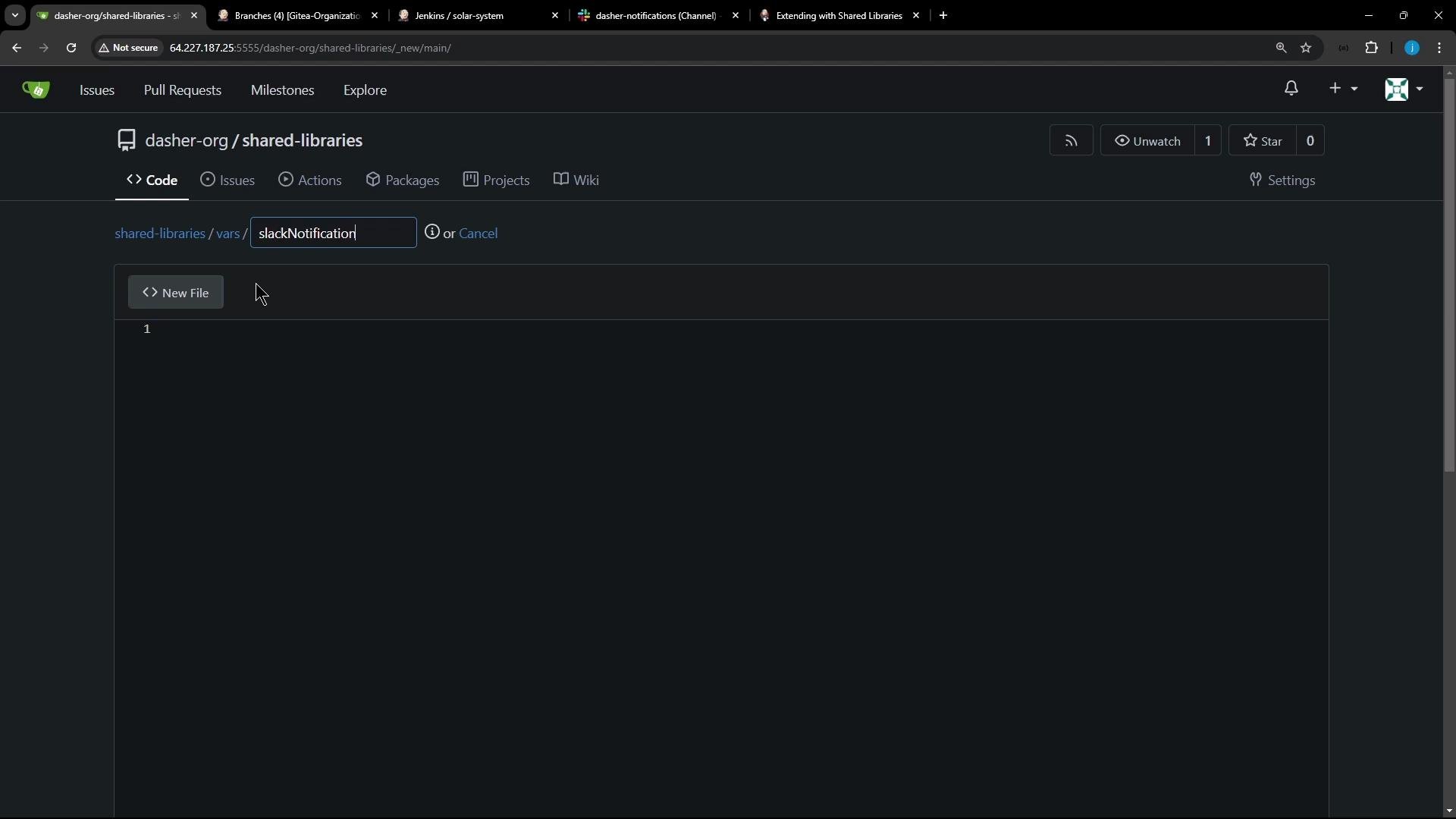Open the tab search dropdown
Screen dimensions: 1456x819
[15, 15]
